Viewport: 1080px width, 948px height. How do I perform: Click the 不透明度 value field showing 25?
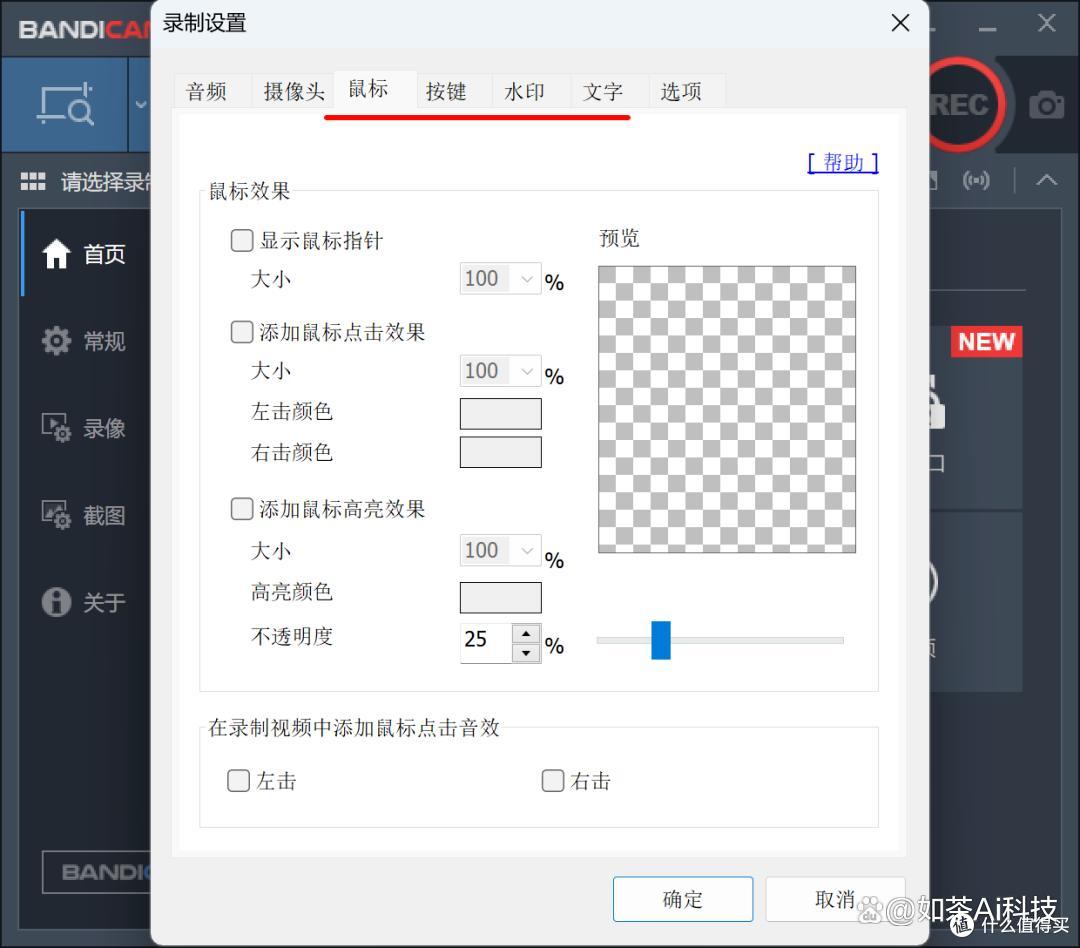pyautogui.click(x=486, y=643)
